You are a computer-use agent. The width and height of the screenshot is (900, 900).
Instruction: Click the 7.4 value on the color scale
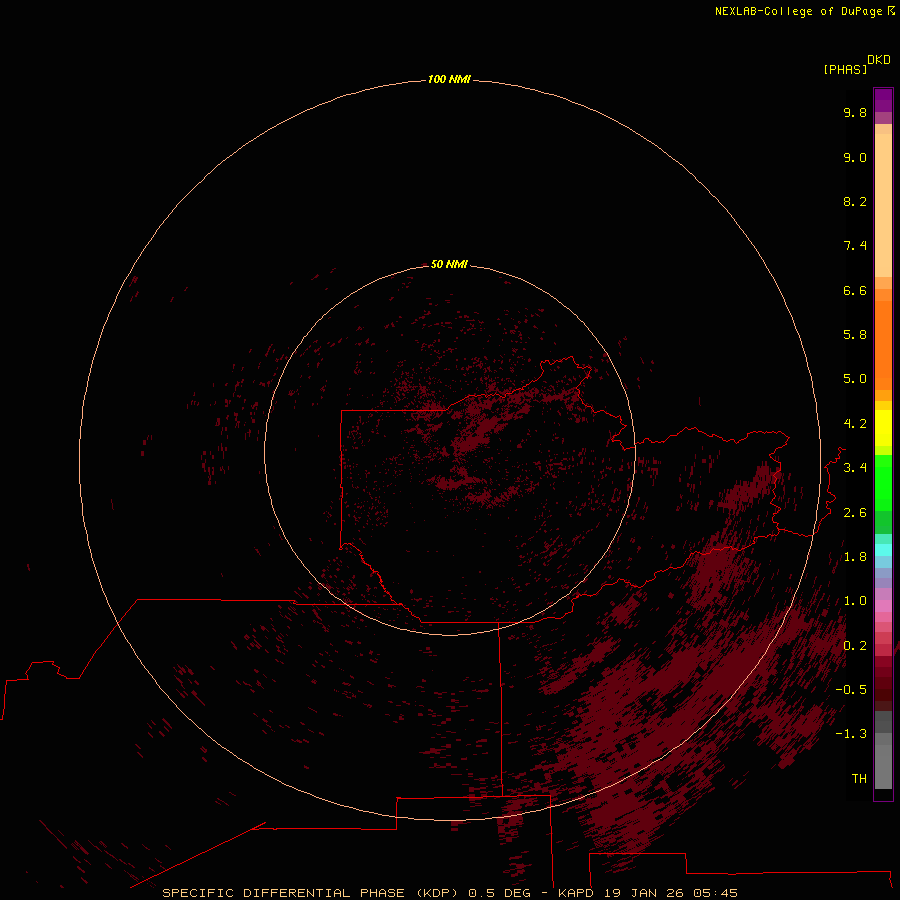coord(855,246)
